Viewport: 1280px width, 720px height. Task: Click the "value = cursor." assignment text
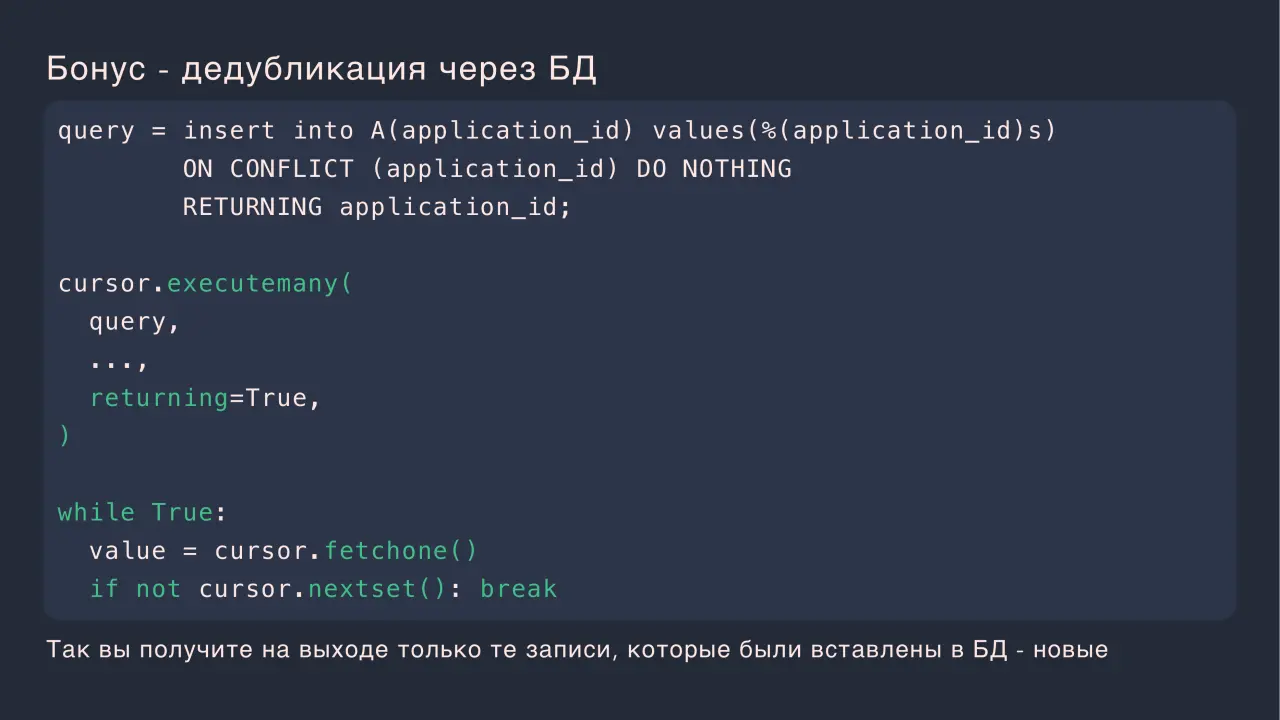coord(206,551)
